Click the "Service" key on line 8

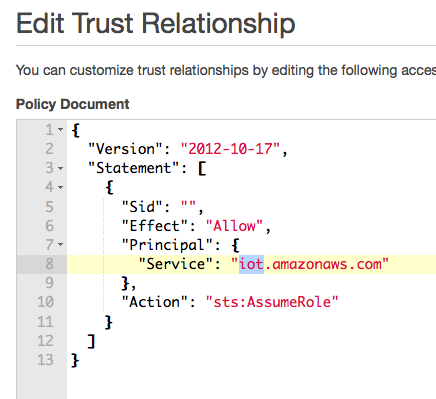[x=176, y=264]
